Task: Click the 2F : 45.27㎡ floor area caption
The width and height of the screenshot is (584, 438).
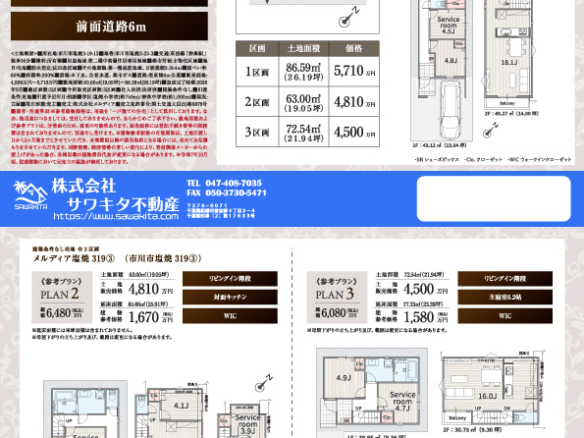Action: pos(511,114)
